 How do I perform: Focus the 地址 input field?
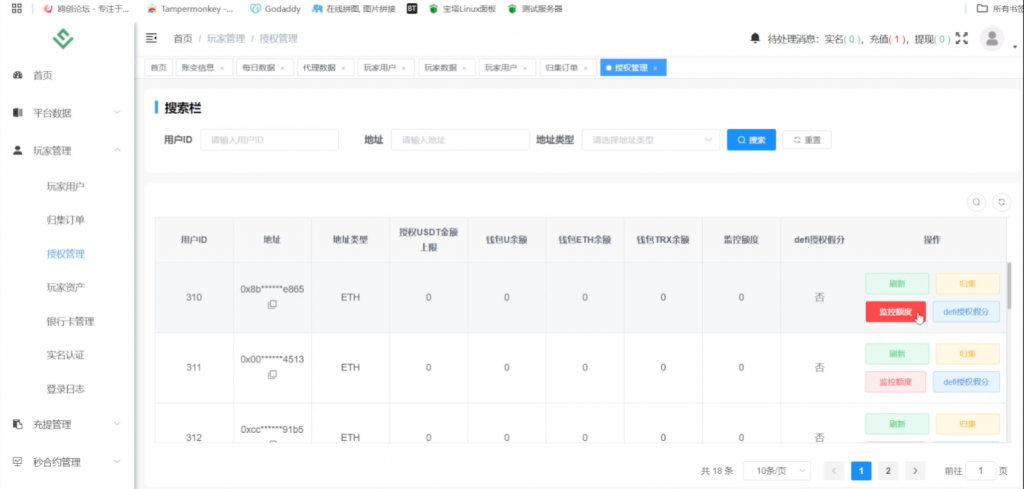pos(460,140)
